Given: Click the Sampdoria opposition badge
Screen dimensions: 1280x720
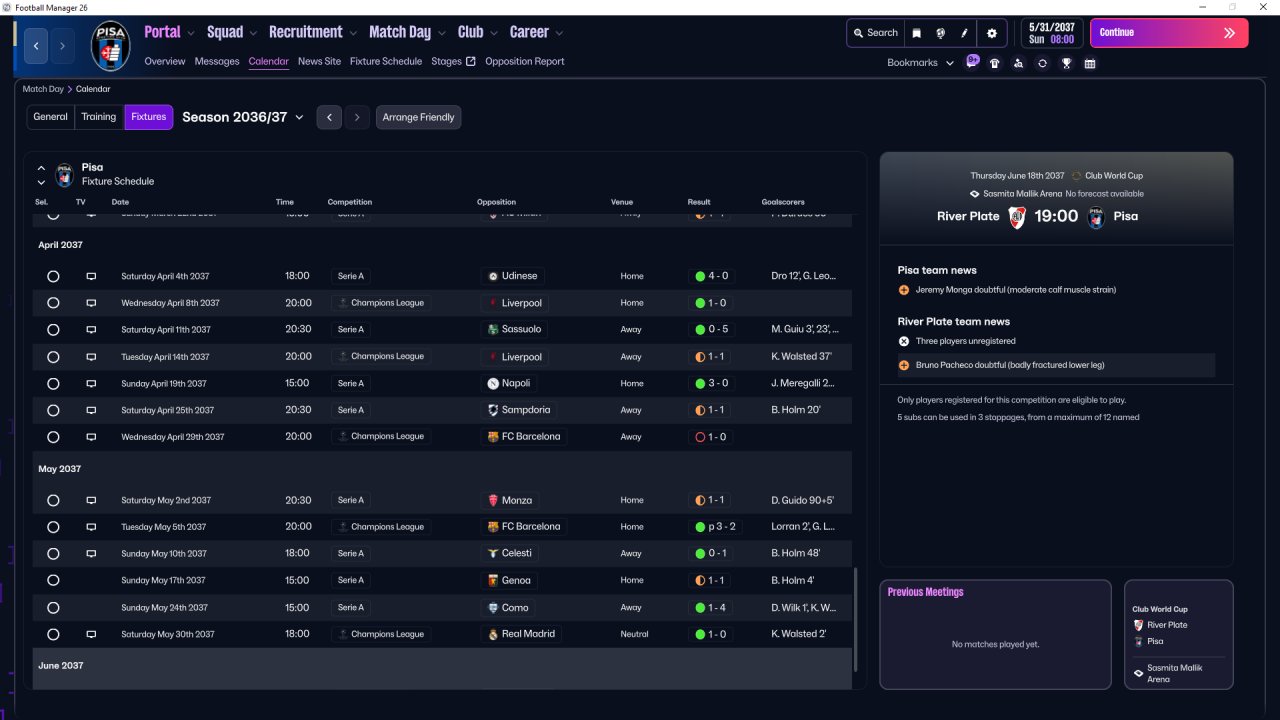Looking at the screenshot, I should coord(493,410).
